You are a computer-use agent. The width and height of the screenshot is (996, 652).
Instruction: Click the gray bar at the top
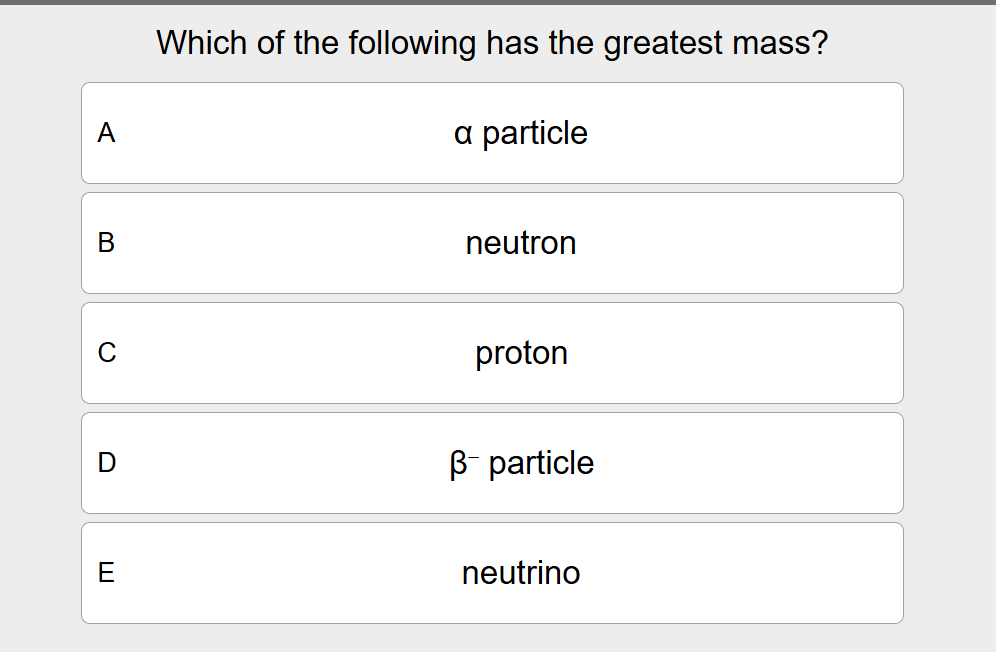point(498,3)
